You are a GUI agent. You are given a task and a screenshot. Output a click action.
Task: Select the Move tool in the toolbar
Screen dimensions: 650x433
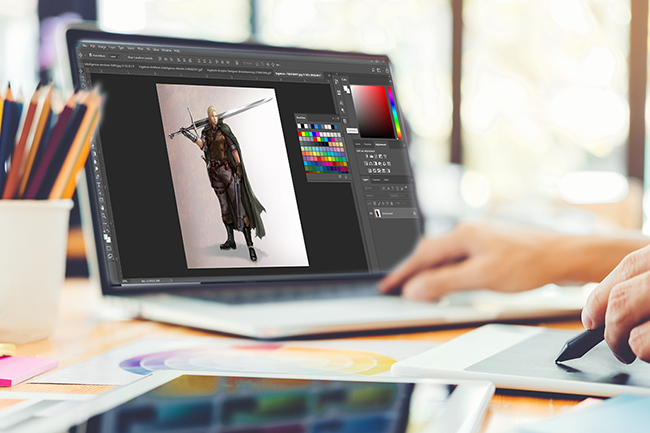(x=81, y=71)
